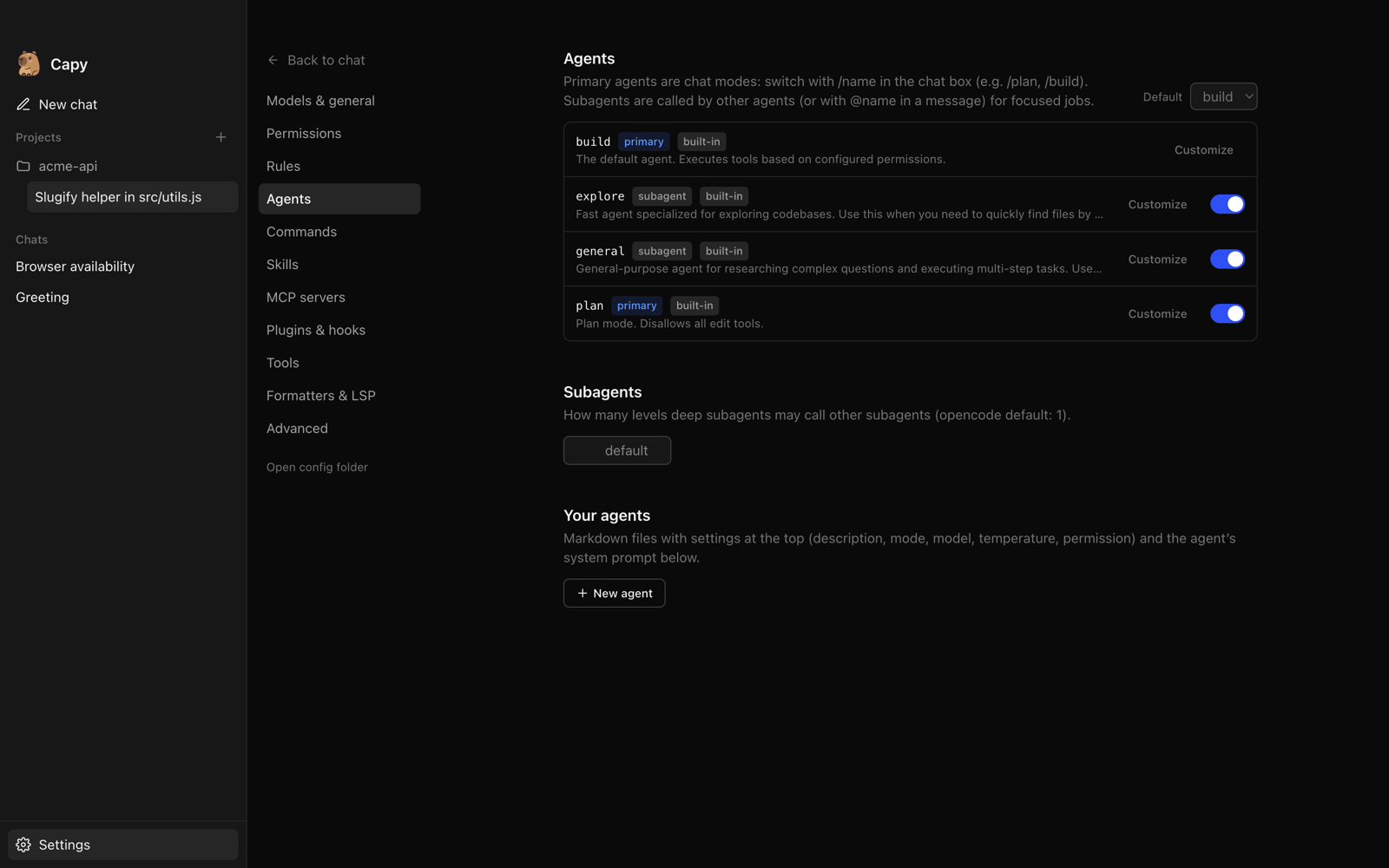This screenshot has height=868, width=1389.
Task: Select the Agents settings section
Action: (339, 199)
